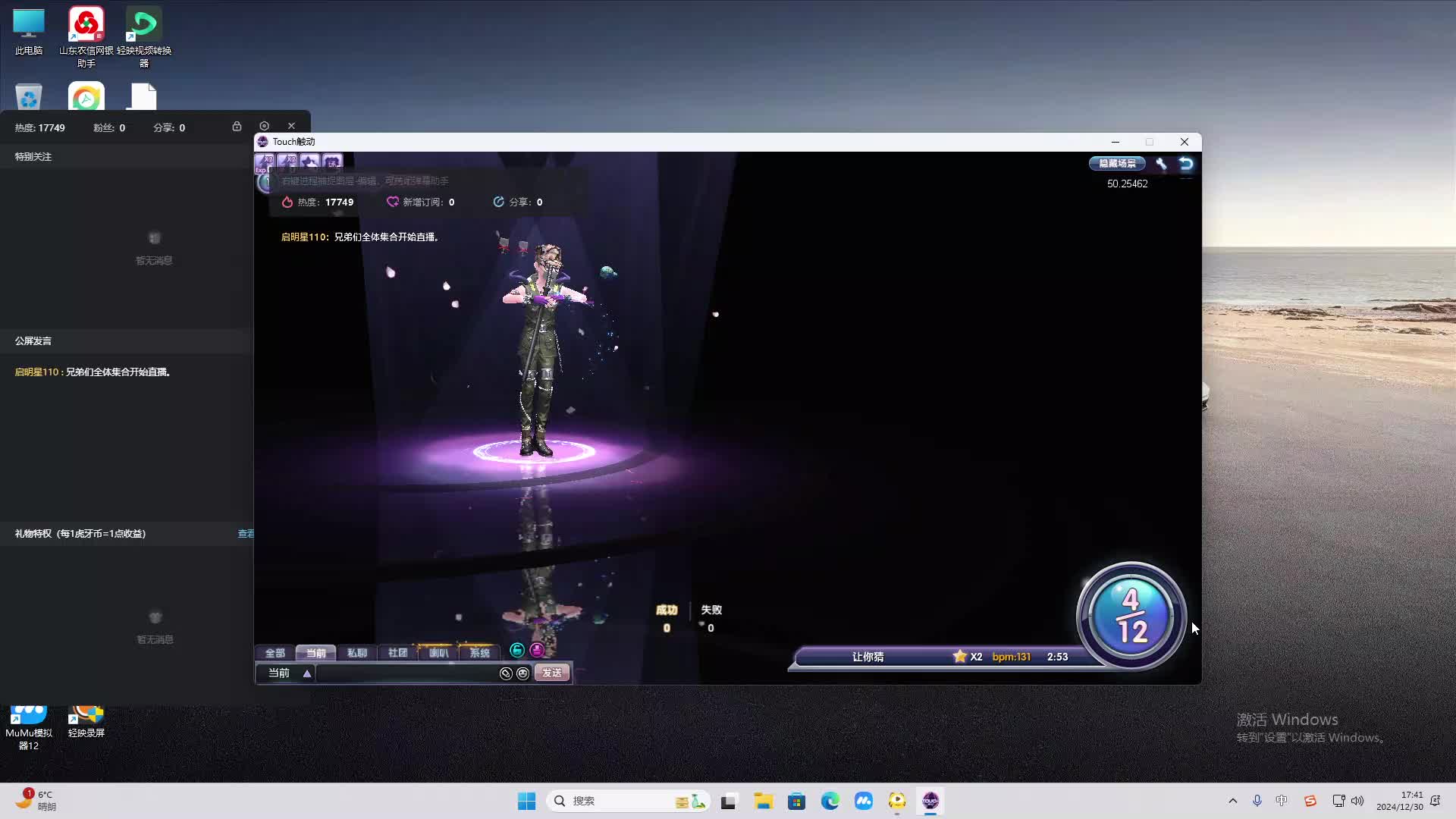Open Microsoft Edge from taskbar
The image size is (1456, 819).
[x=830, y=801]
